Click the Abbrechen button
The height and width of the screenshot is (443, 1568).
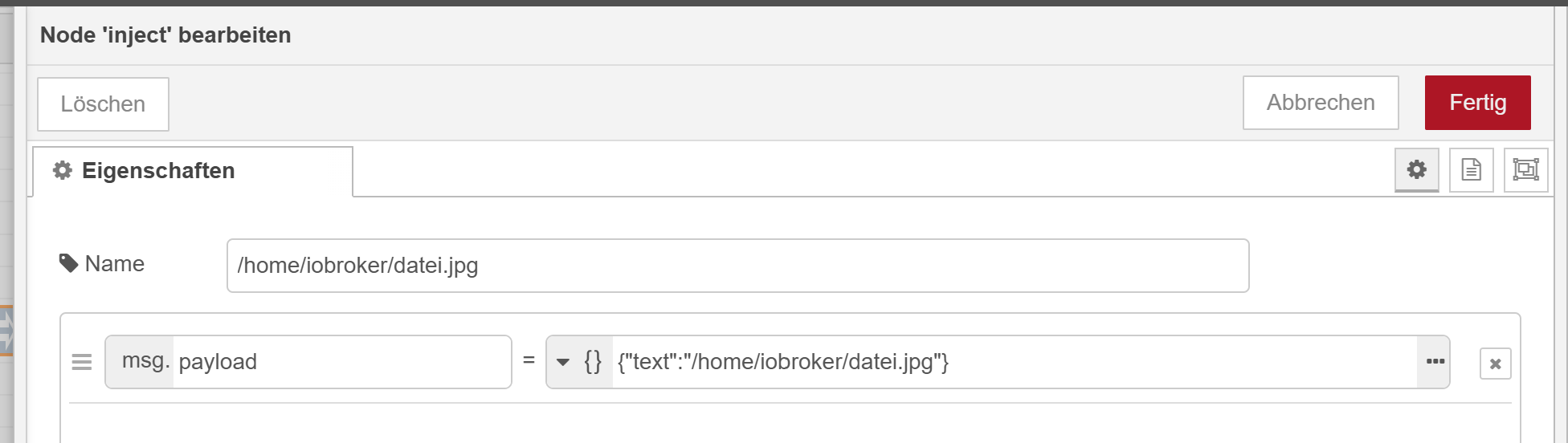point(1321,103)
